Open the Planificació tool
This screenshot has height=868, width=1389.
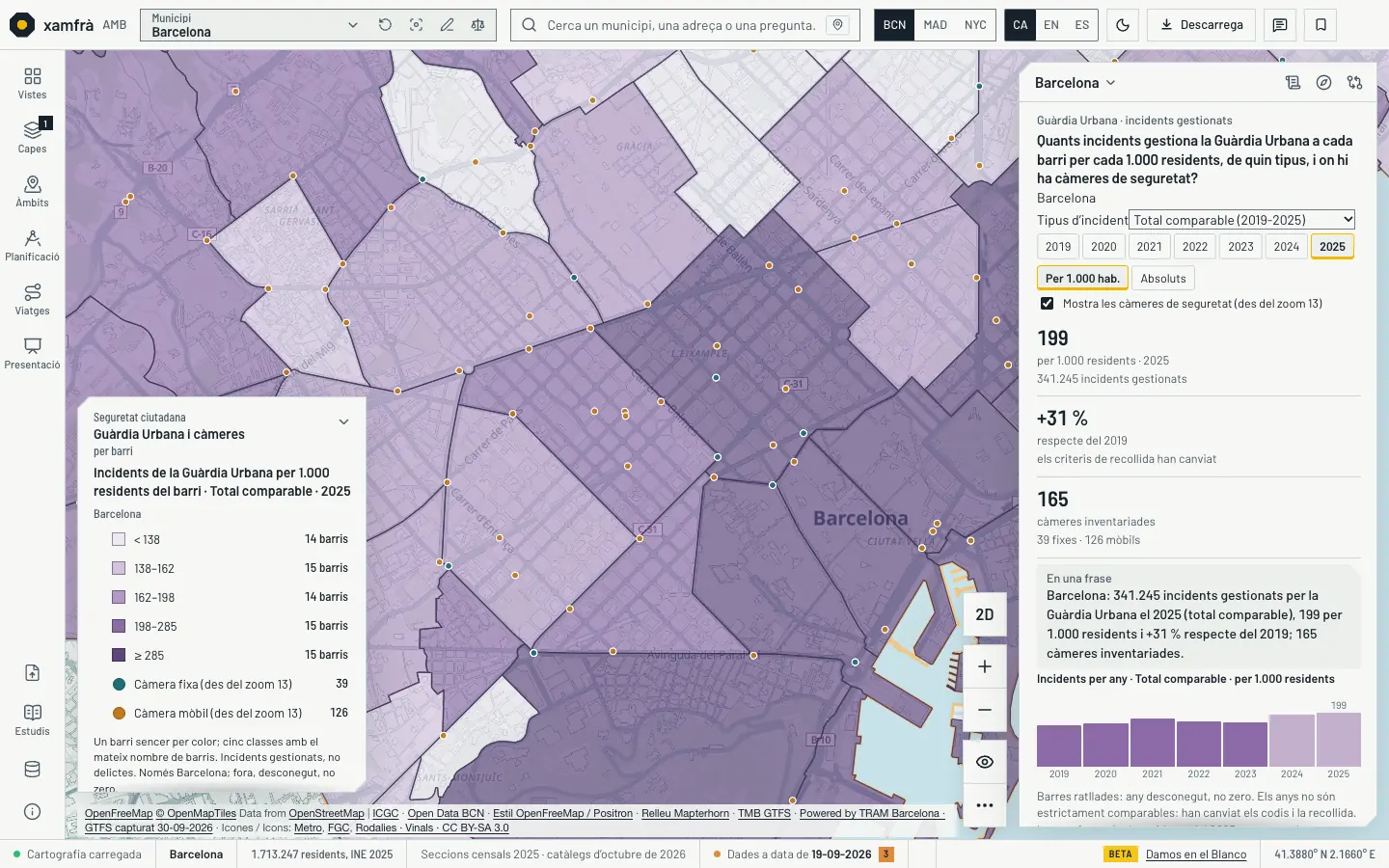coord(32,245)
